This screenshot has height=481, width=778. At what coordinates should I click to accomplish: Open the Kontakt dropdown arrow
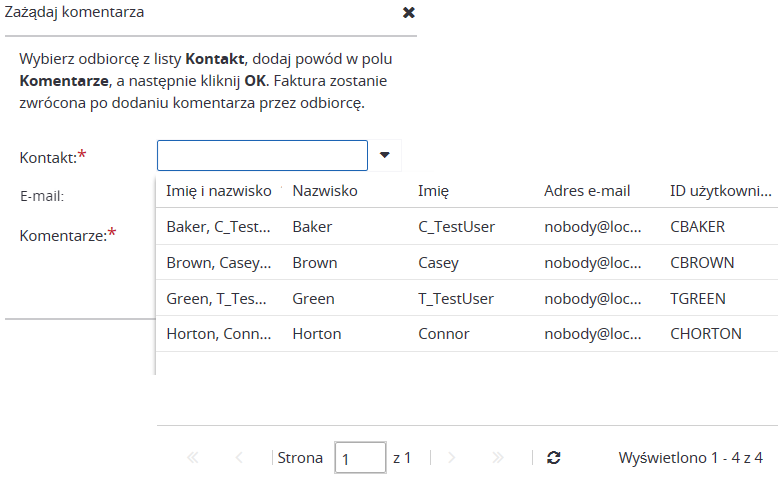385,155
